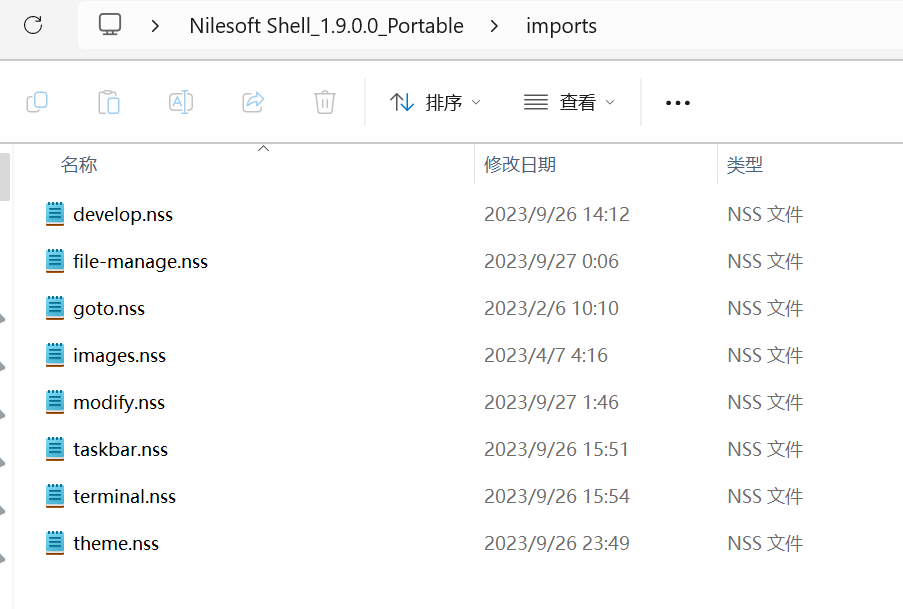Sort by 类型 column header
Image resolution: width=903 pixels, height=609 pixels.
click(x=745, y=165)
